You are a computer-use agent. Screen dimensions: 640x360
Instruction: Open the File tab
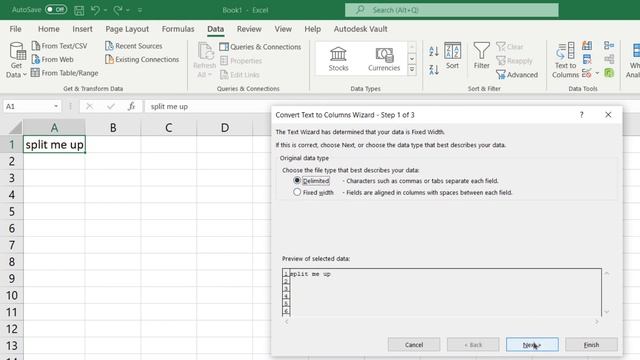(16, 29)
